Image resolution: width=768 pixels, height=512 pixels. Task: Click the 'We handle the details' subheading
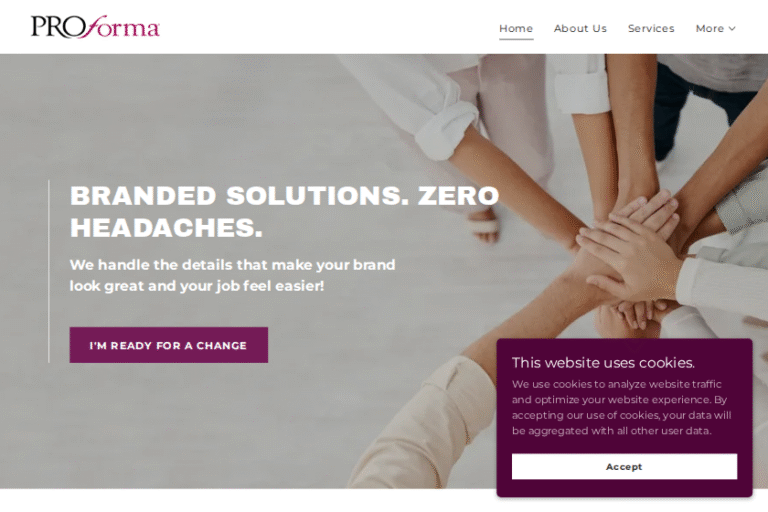click(x=232, y=275)
